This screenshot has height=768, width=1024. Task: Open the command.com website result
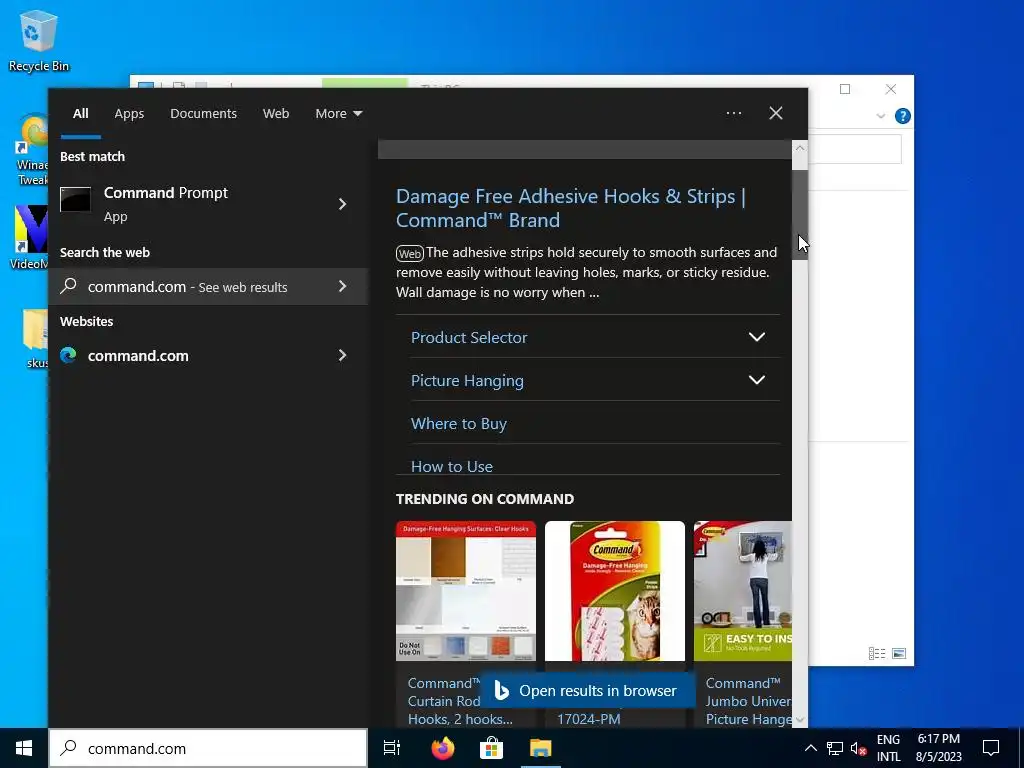pyautogui.click(x=208, y=355)
